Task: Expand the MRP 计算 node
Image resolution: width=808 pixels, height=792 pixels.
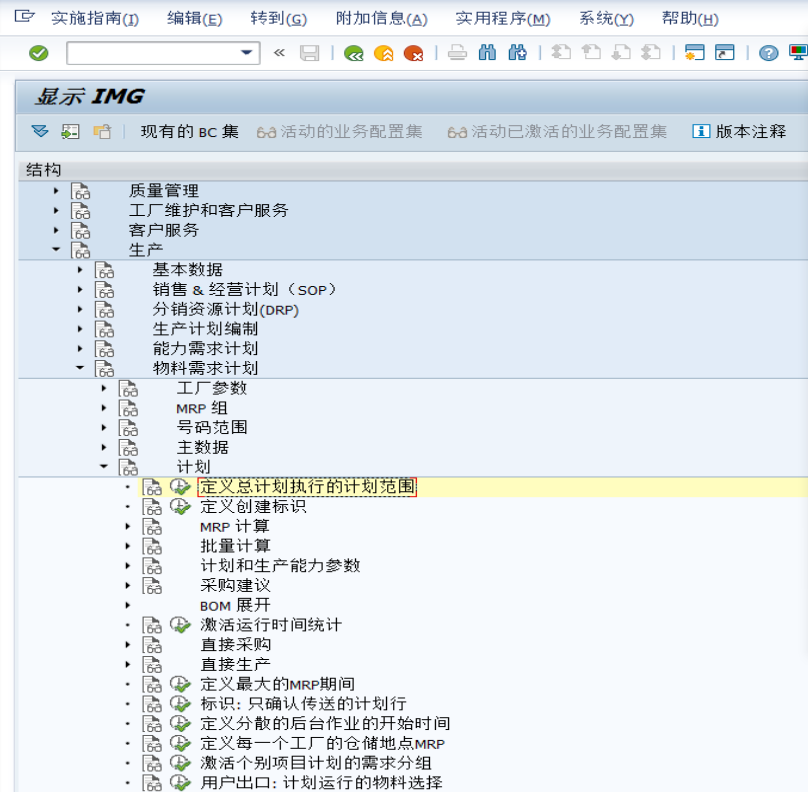Action: (128, 526)
